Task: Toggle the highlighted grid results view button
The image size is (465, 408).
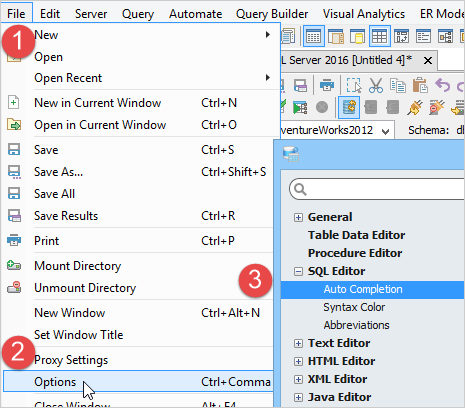Action: pos(379,36)
